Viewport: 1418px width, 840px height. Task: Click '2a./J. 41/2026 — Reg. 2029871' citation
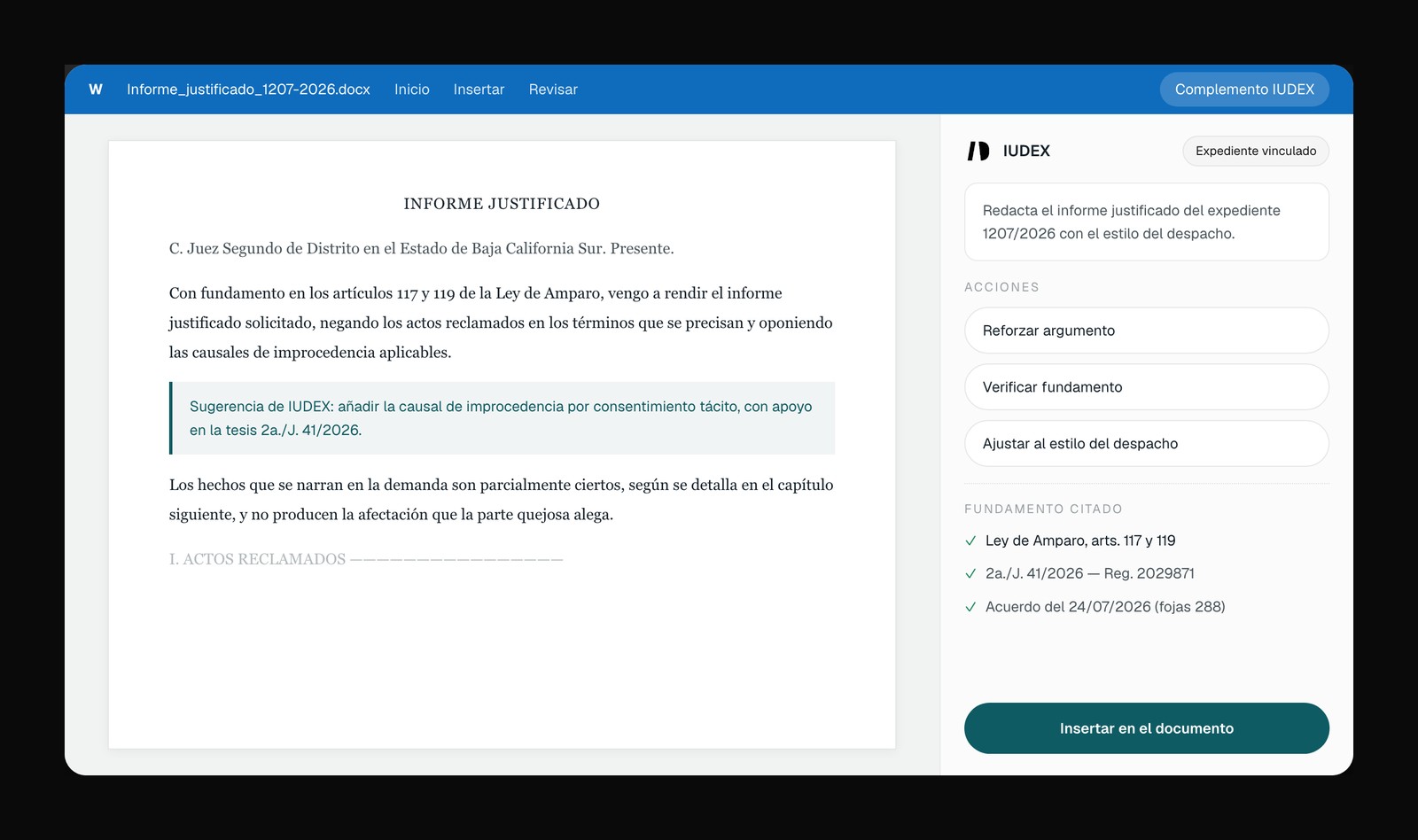1090,573
